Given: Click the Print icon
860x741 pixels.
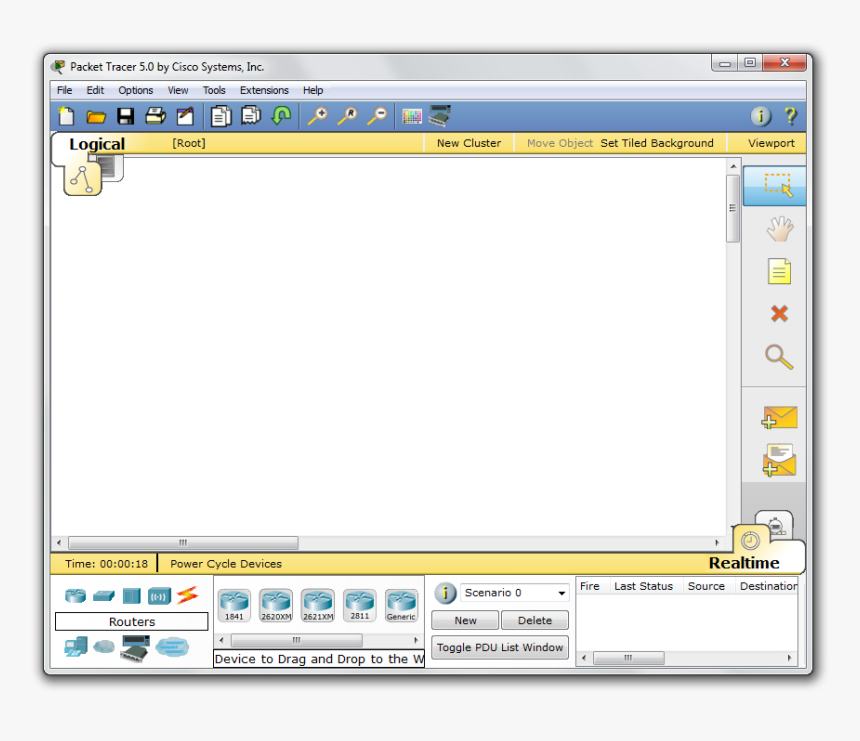Looking at the screenshot, I should [155, 116].
